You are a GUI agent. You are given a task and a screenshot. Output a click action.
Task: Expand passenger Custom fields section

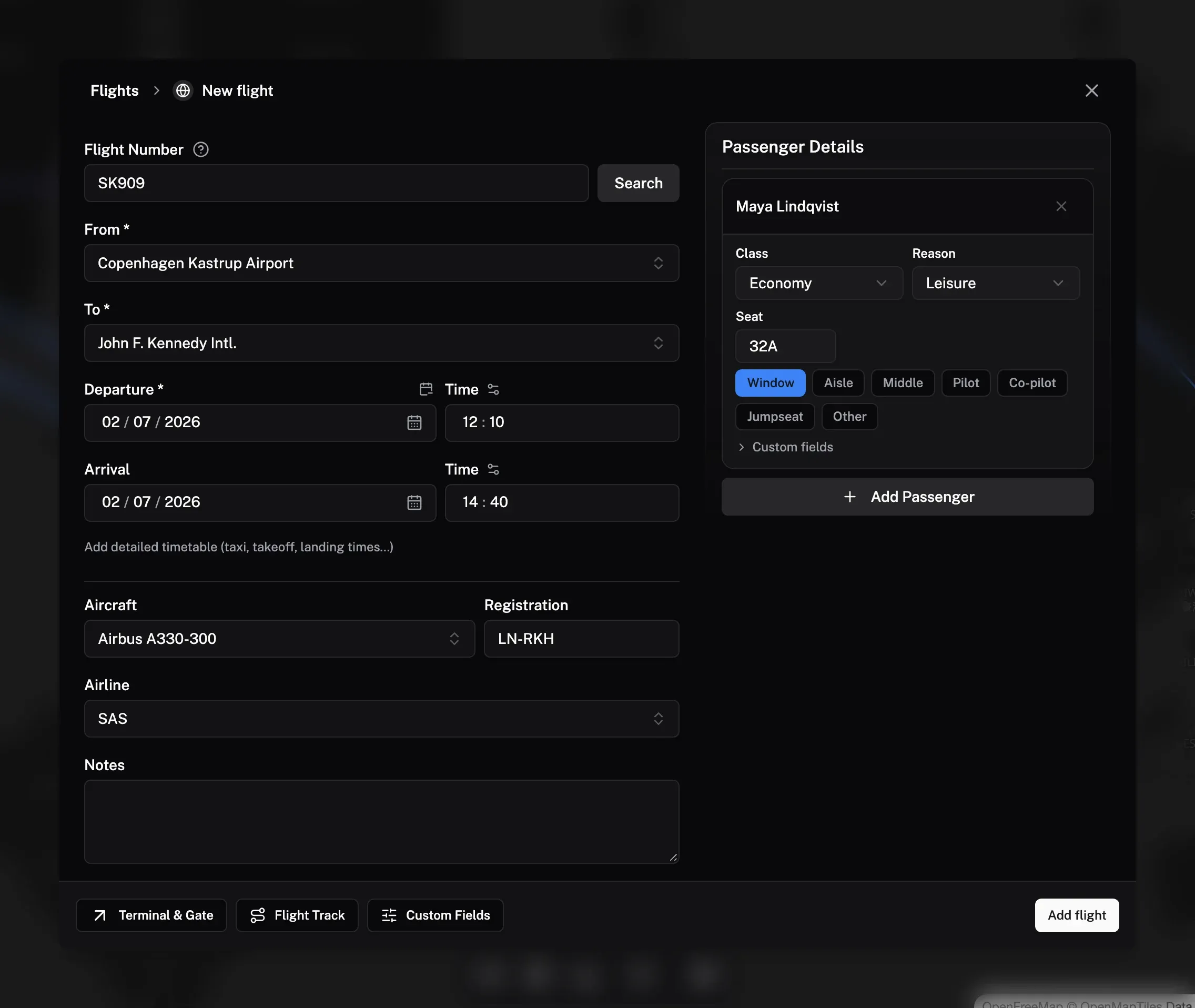[x=785, y=447]
